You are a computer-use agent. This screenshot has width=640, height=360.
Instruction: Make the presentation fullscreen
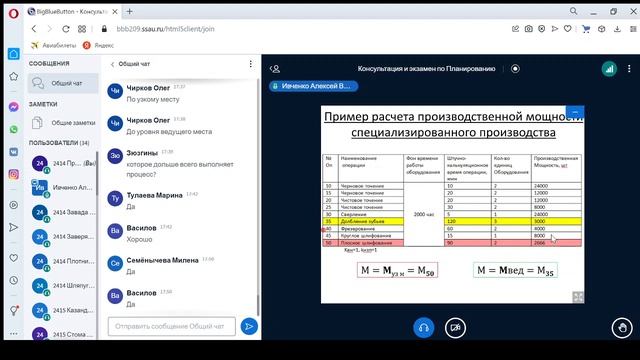578,297
